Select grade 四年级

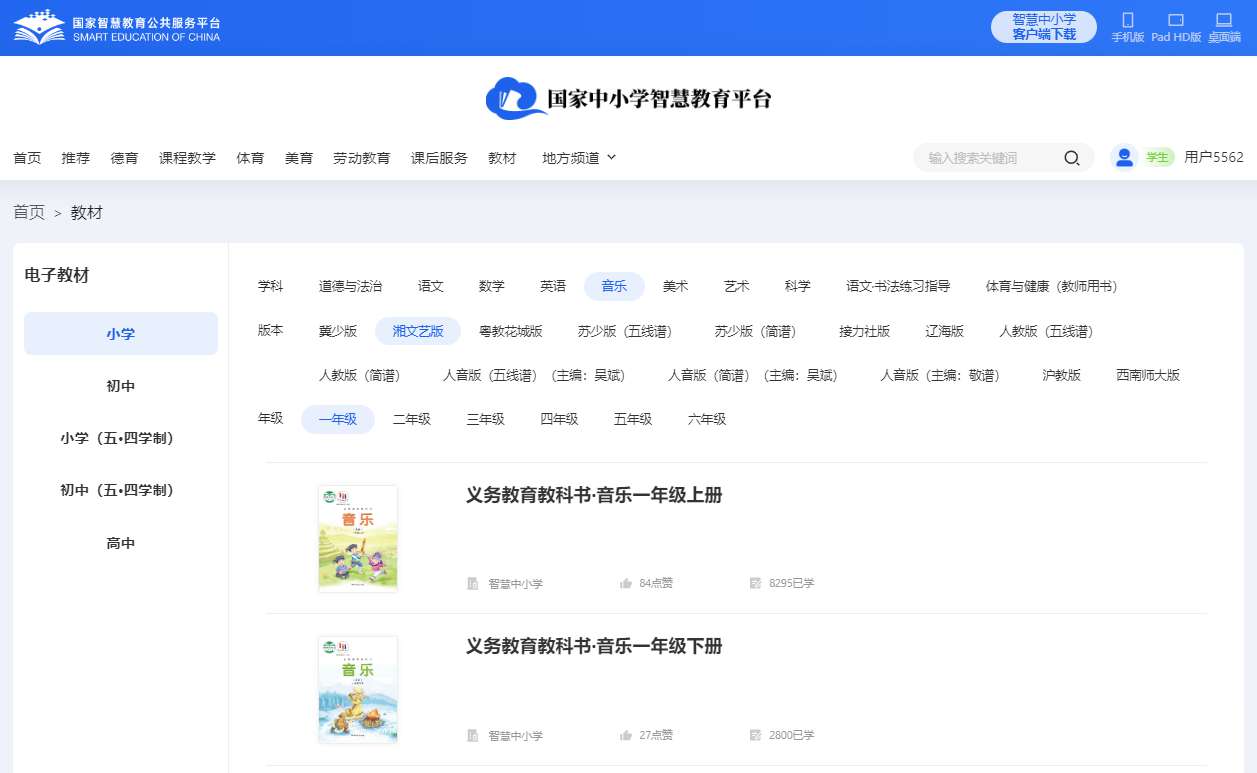coord(560,419)
